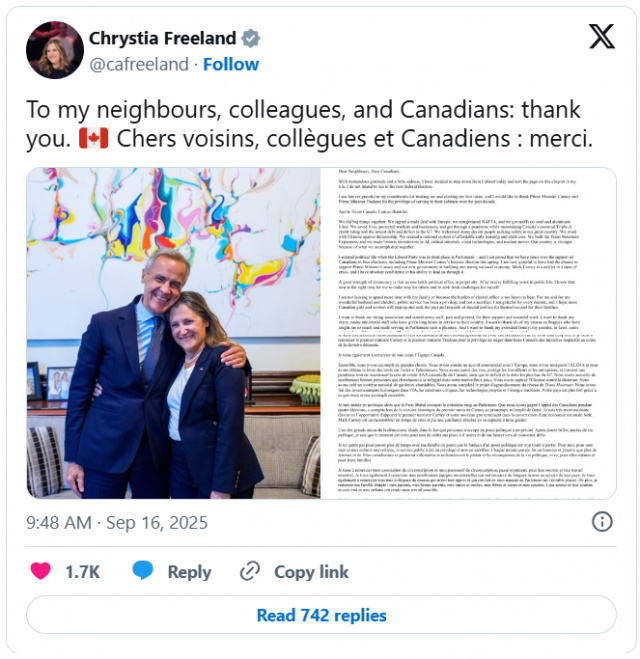This screenshot has height=659, width=640.
Task: View the 1.7K likes count
Action: (82, 572)
